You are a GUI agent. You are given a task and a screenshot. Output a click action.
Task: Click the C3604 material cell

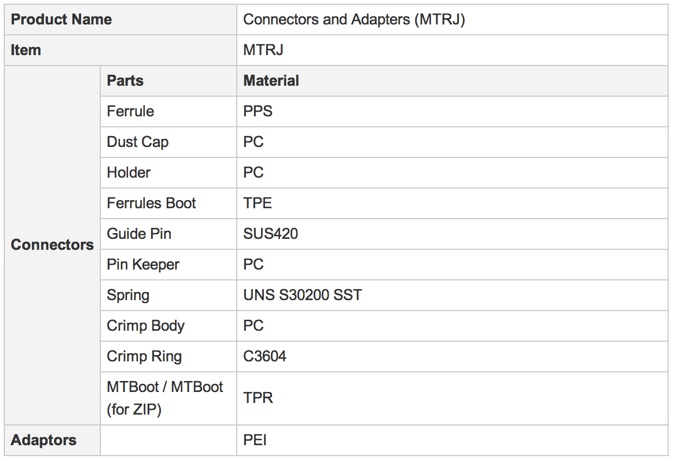click(452, 357)
